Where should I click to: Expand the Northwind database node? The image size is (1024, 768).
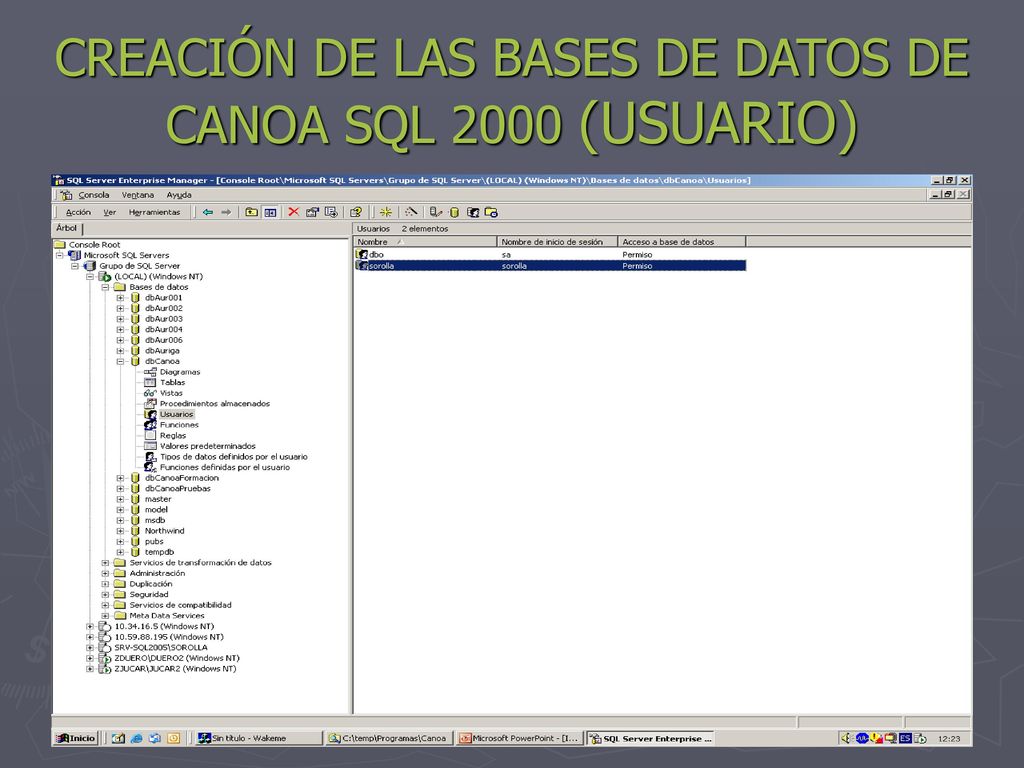(120, 531)
